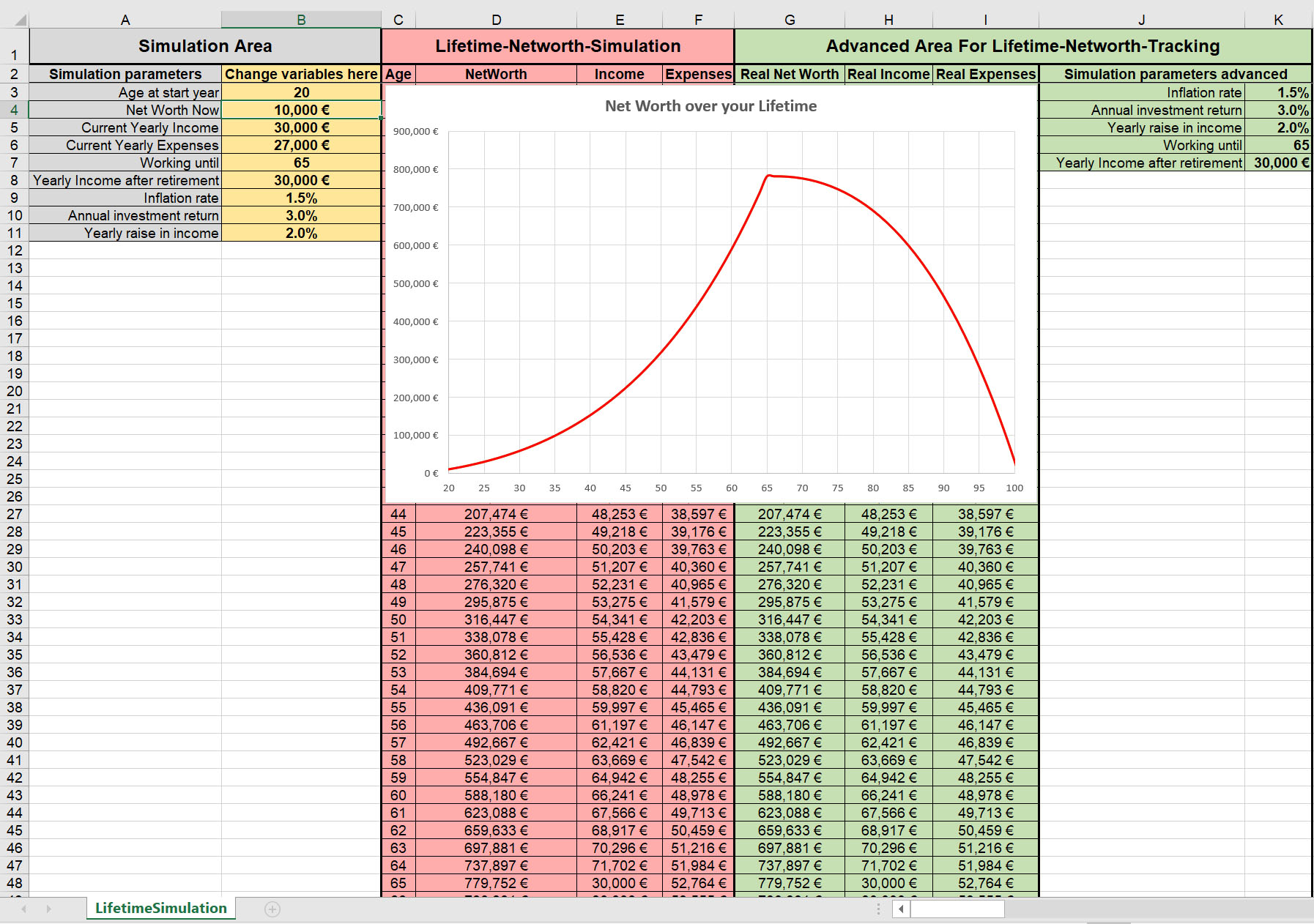Select row 4 header

(x=15, y=110)
